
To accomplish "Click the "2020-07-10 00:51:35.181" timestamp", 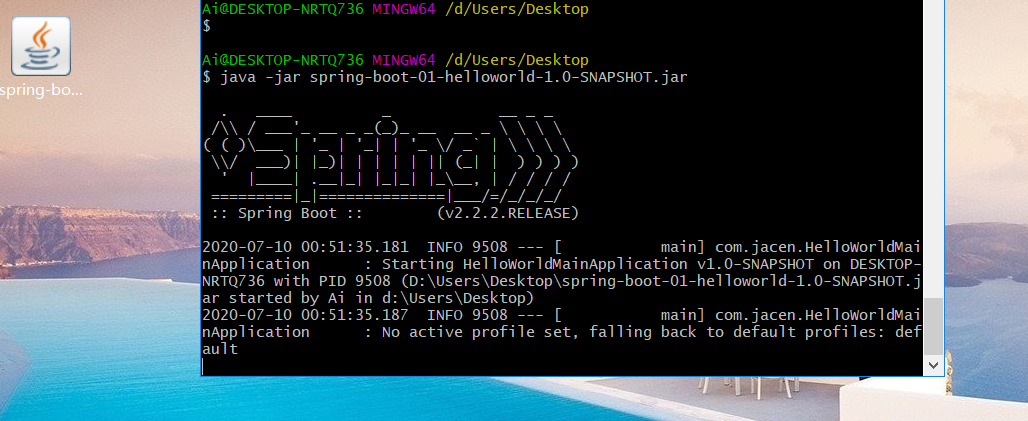I will tap(305, 247).
